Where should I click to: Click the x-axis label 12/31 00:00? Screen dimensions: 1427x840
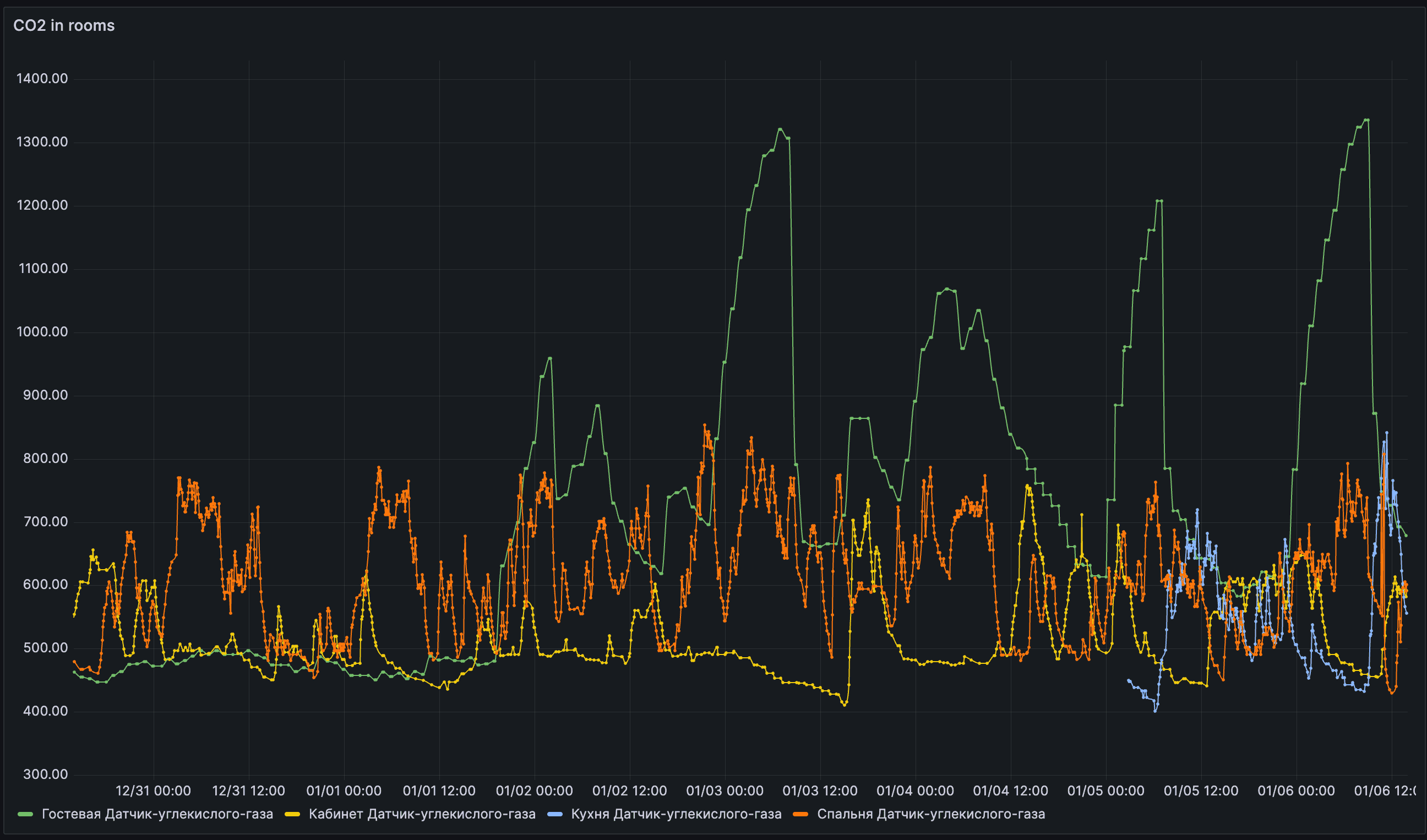(153, 791)
